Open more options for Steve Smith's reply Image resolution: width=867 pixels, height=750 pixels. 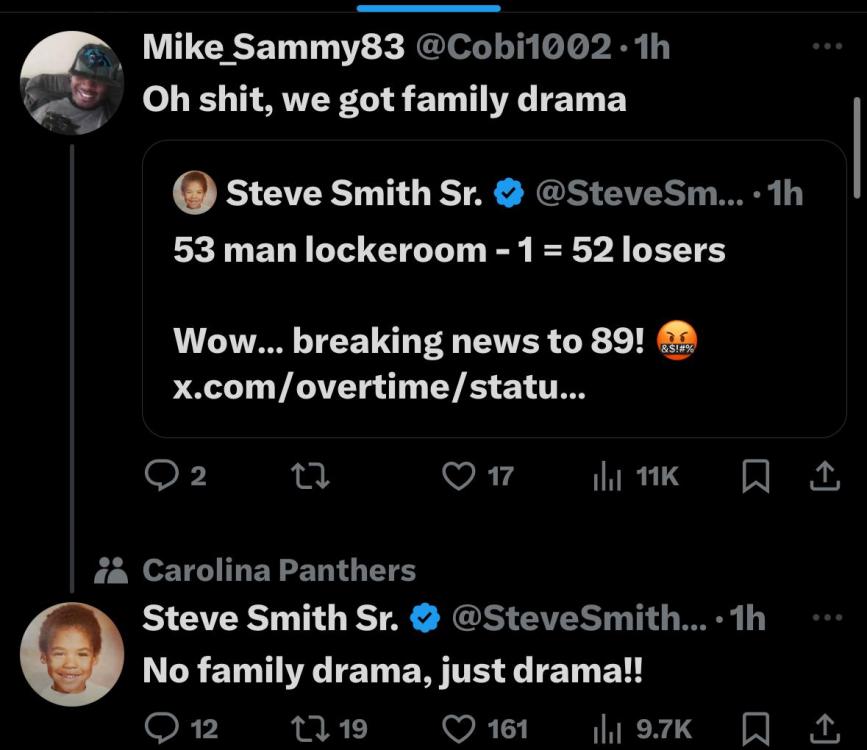coord(827,618)
